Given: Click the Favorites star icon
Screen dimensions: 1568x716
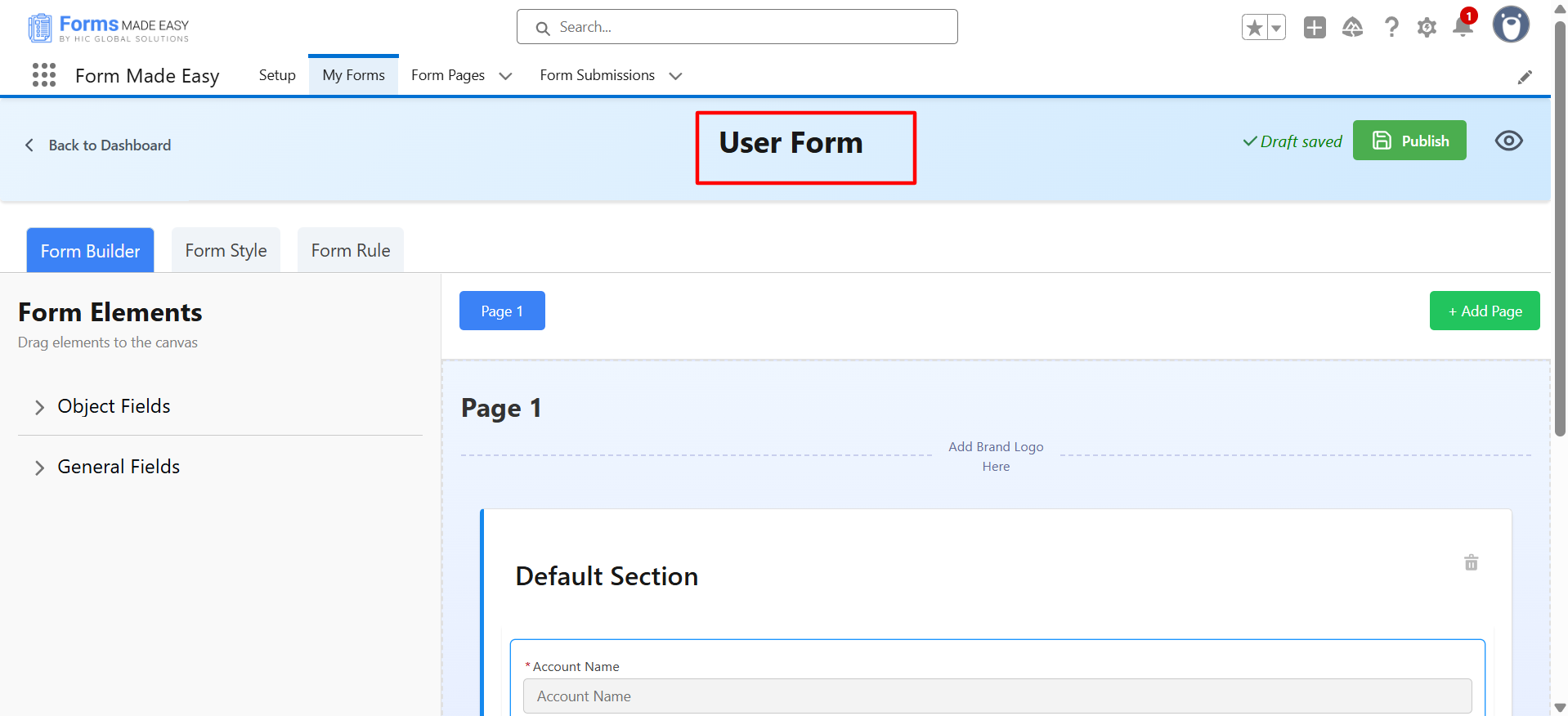Looking at the screenshot, I should (x=1254, y=28).
